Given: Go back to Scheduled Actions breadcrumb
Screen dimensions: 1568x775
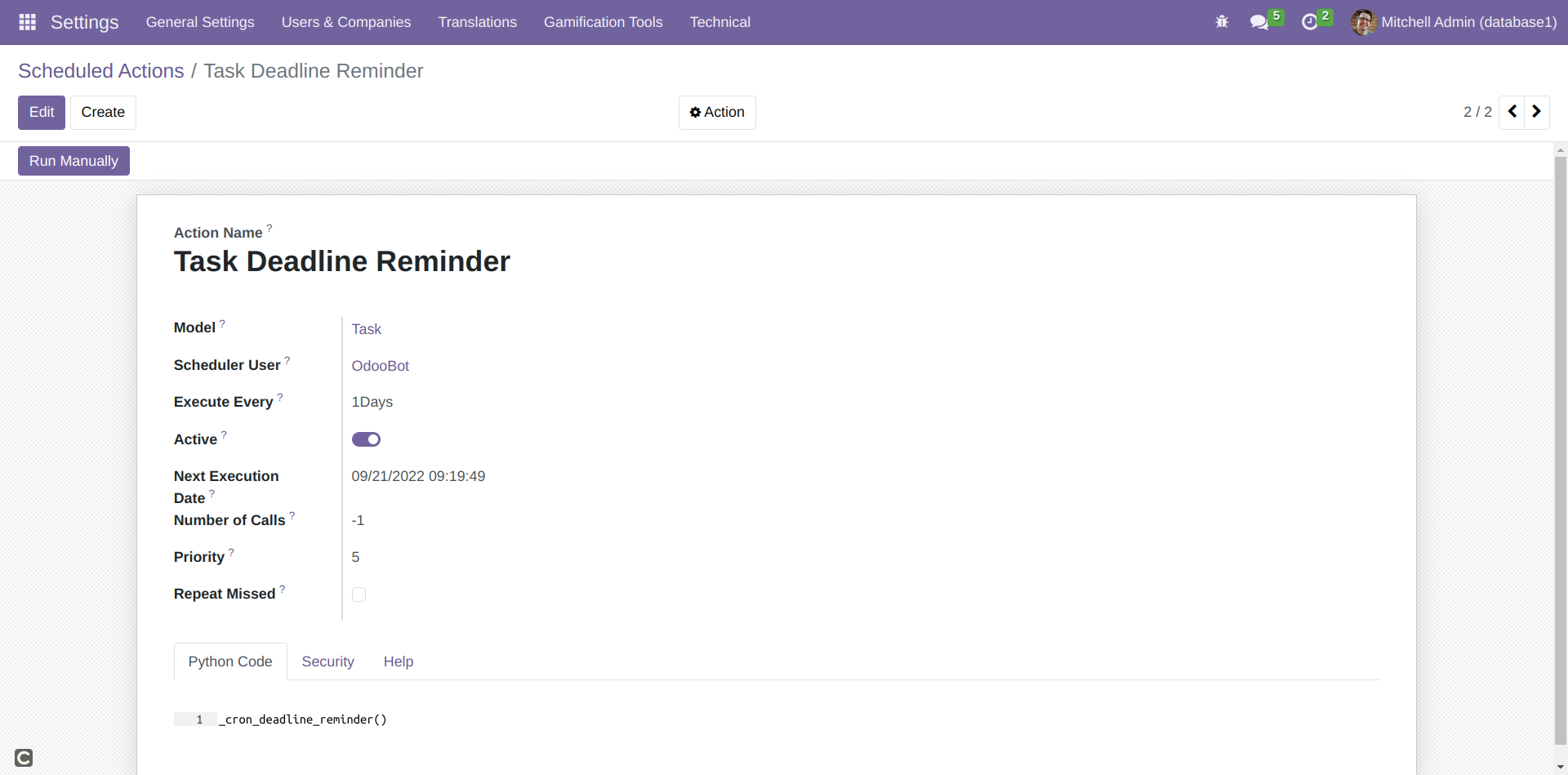Looking at the screenshot, I should coord(101,71).
